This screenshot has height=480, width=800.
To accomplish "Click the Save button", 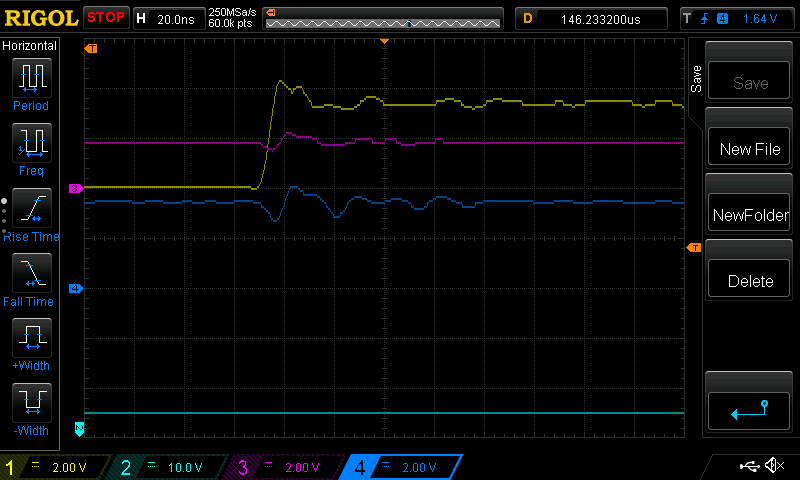I will tap(749, 81).
